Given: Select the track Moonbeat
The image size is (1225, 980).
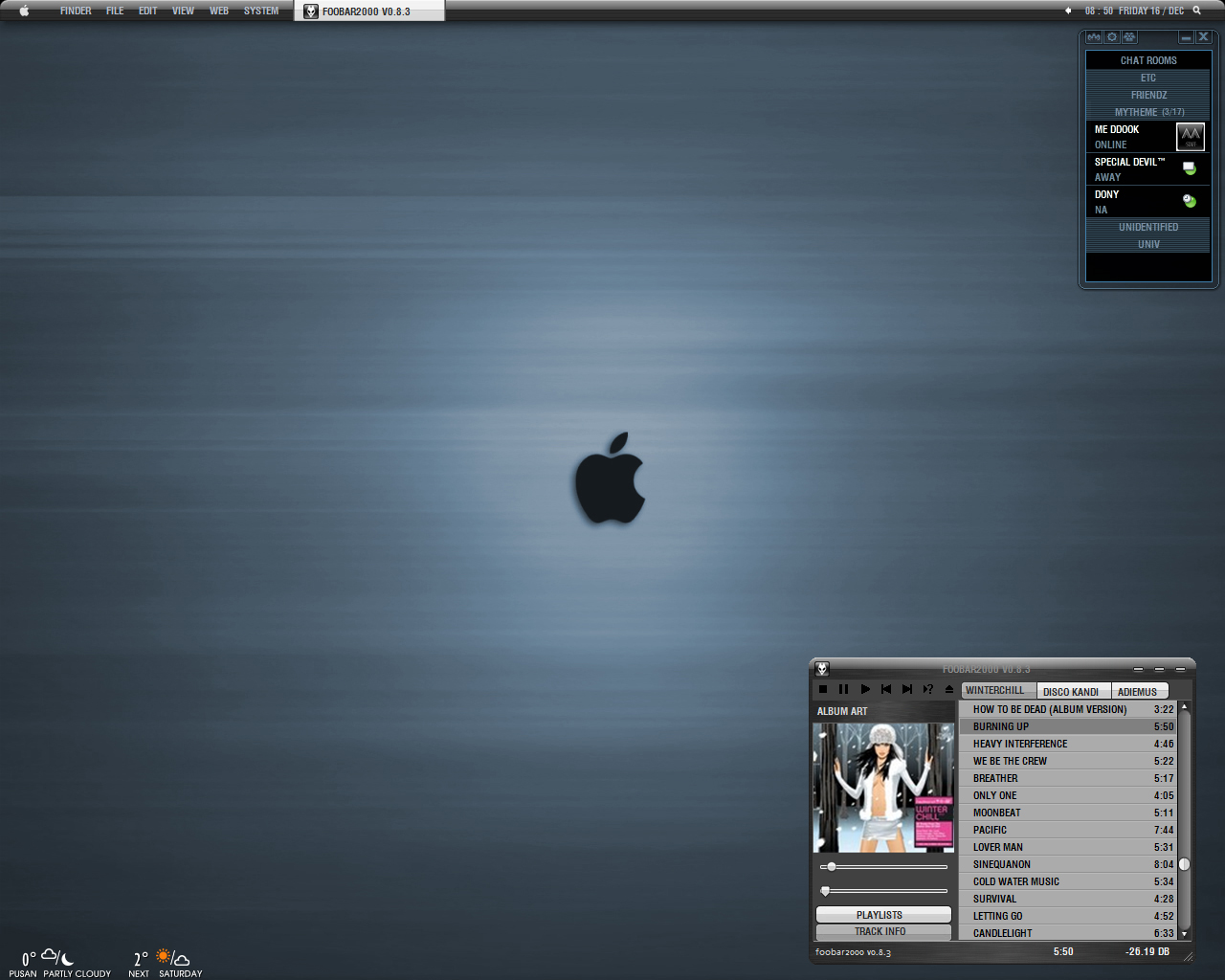Looking at the screenshot, I should (x=1068, y=813).
